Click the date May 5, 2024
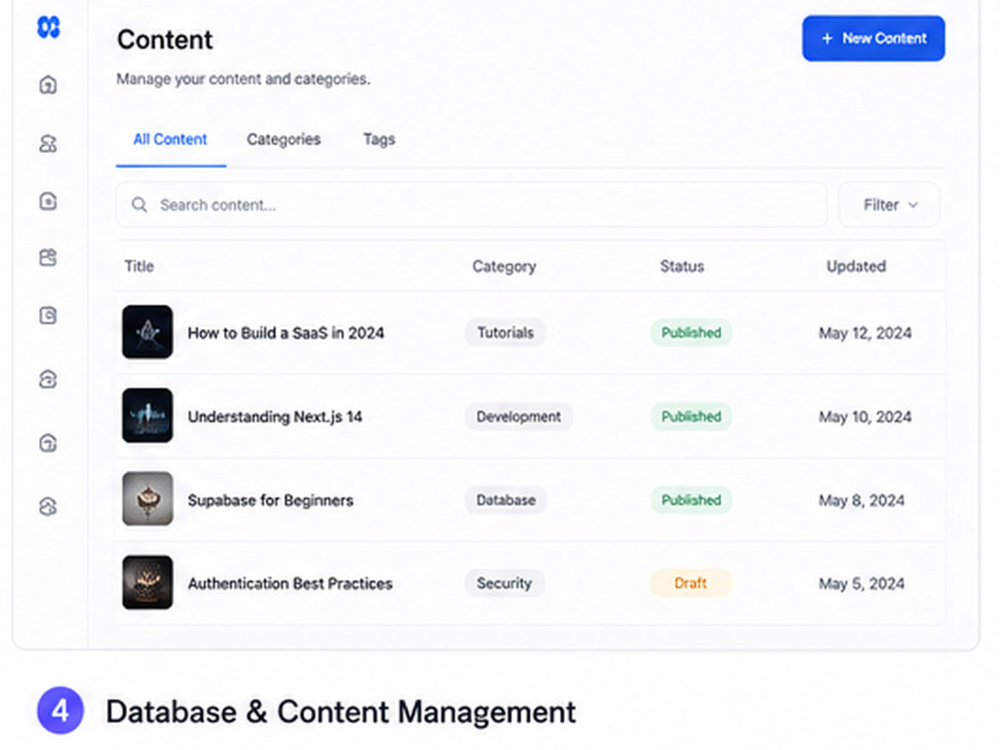Viewport: 1000px width, 750px height. (862, 584)
